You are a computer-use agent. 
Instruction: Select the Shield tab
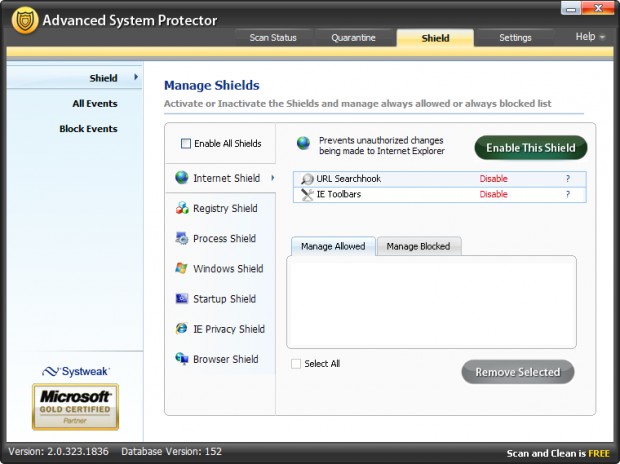[x=435, y=38]
